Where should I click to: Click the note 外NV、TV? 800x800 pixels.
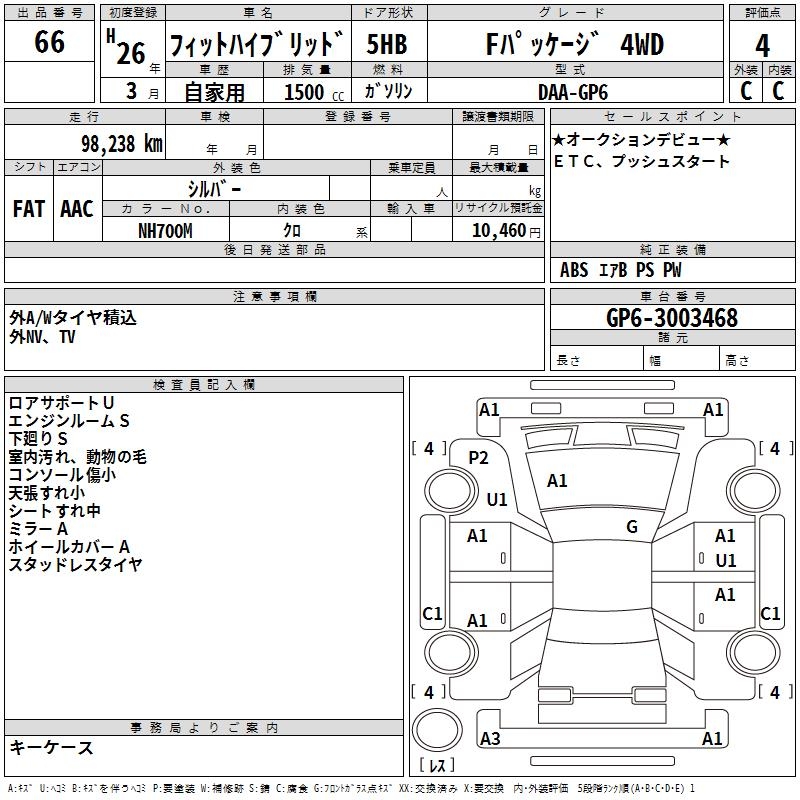coord(42,337)
